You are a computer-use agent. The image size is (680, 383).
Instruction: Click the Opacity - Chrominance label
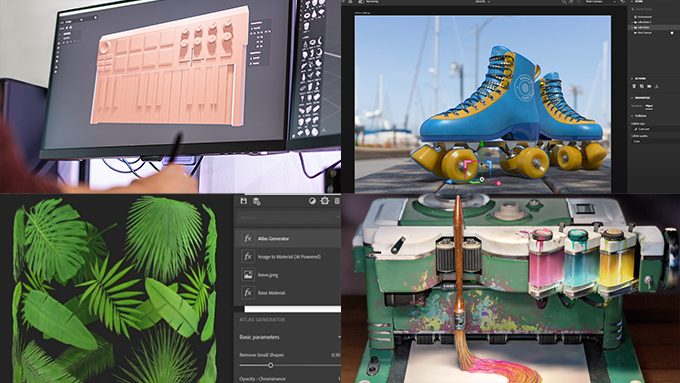tap(262, 379)
